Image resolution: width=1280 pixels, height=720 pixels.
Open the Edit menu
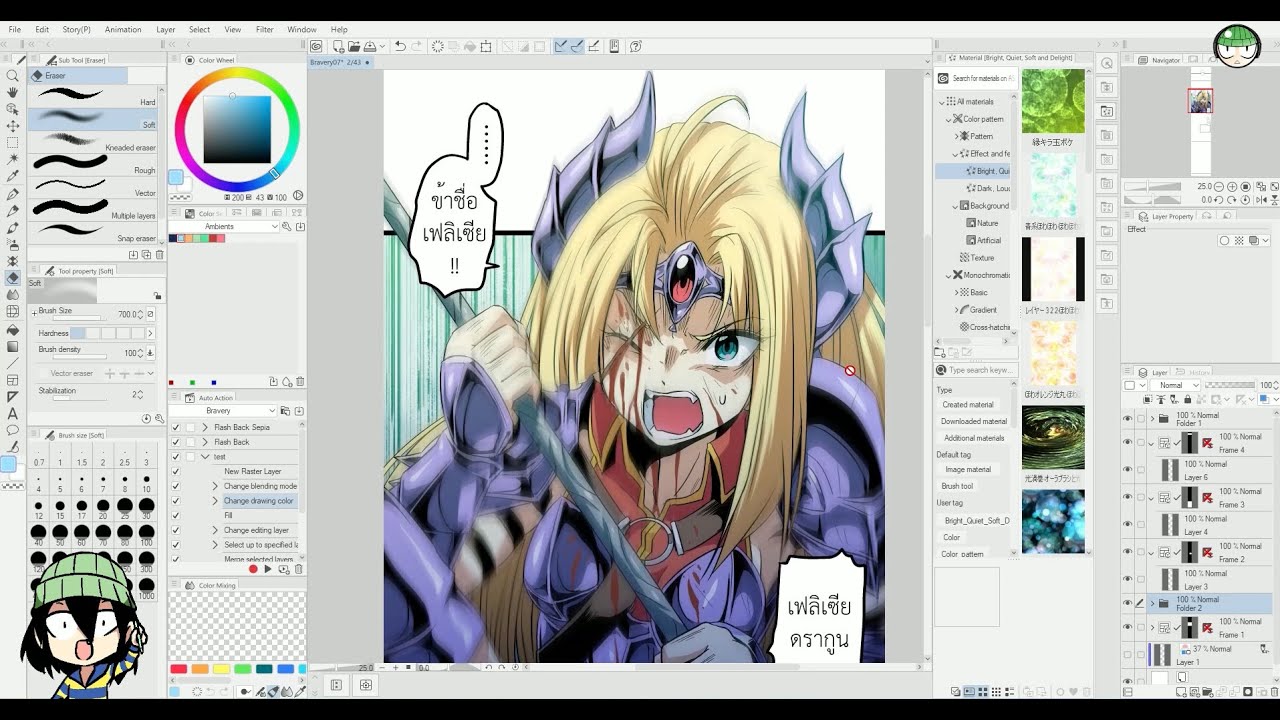[42, 30]
